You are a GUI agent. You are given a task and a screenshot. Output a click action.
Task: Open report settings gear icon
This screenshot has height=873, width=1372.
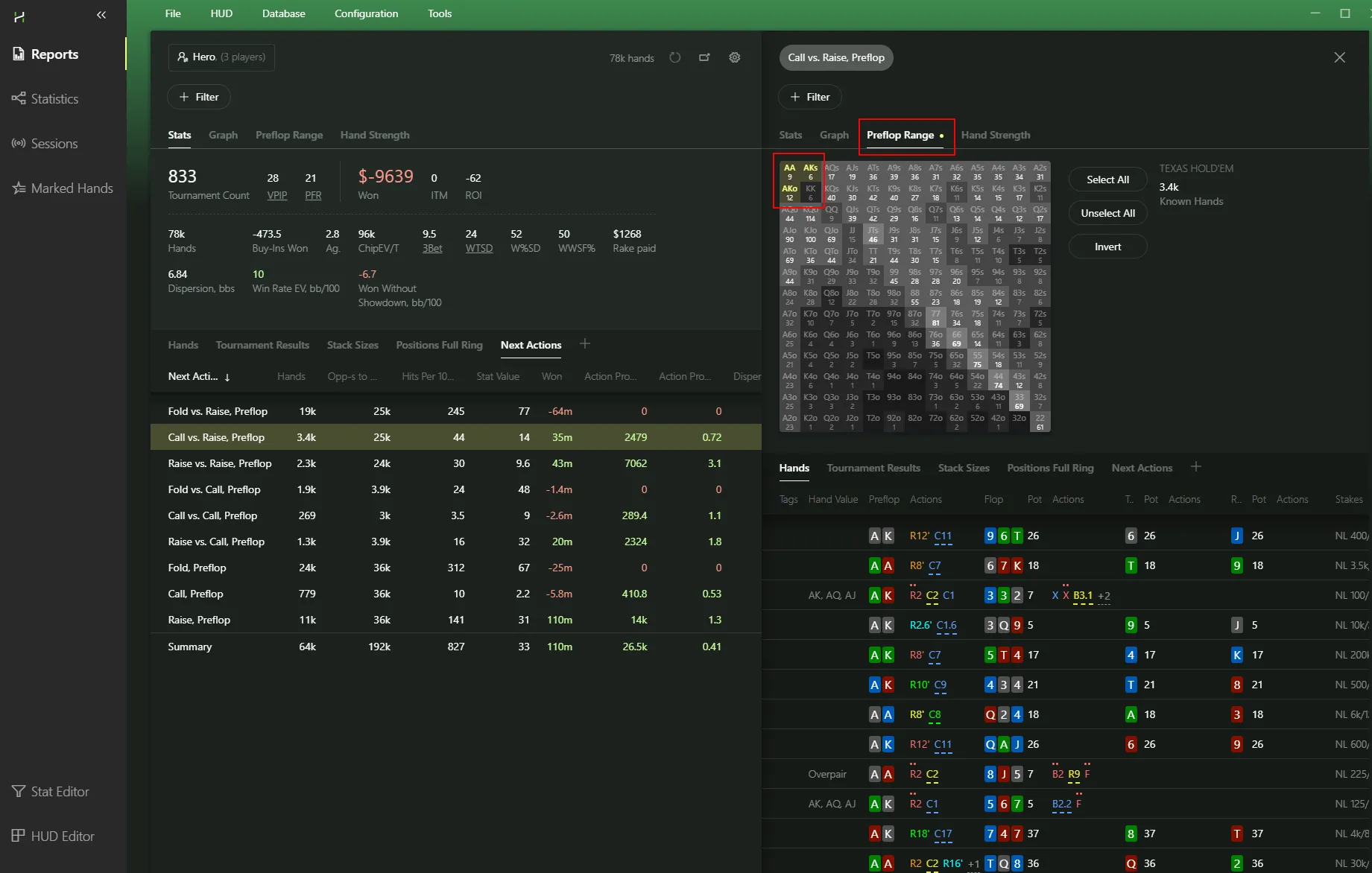(x=734, y=57)
